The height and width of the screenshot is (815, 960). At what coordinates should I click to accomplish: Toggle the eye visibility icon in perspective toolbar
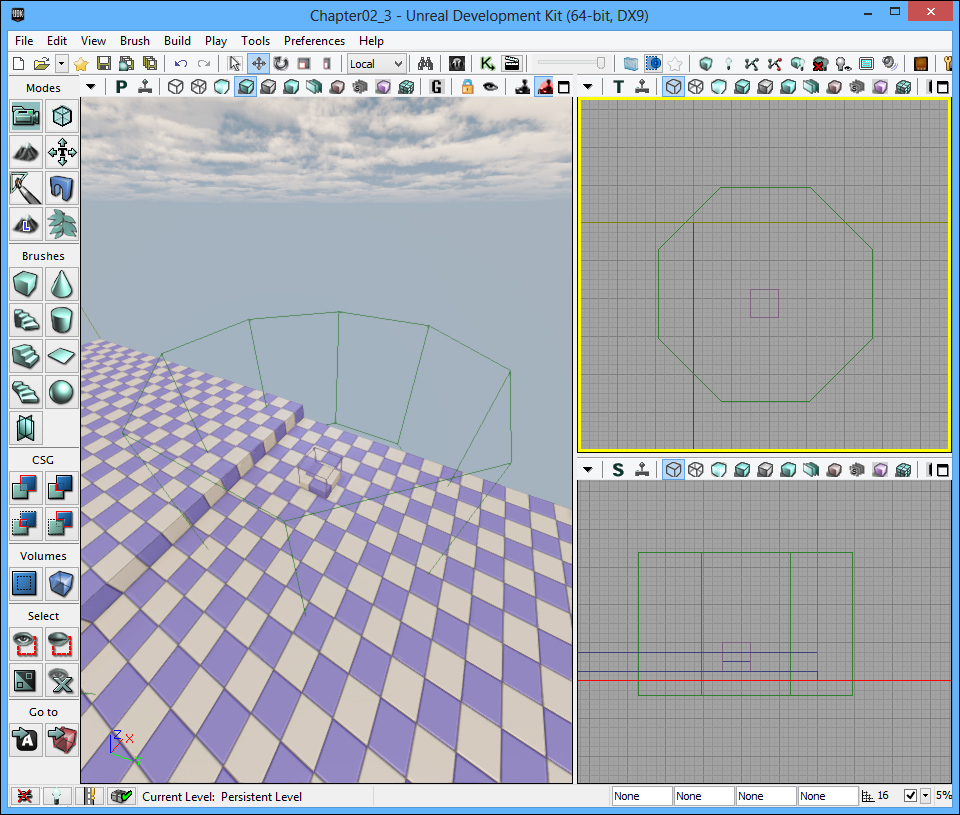click(x=490, y=87)
